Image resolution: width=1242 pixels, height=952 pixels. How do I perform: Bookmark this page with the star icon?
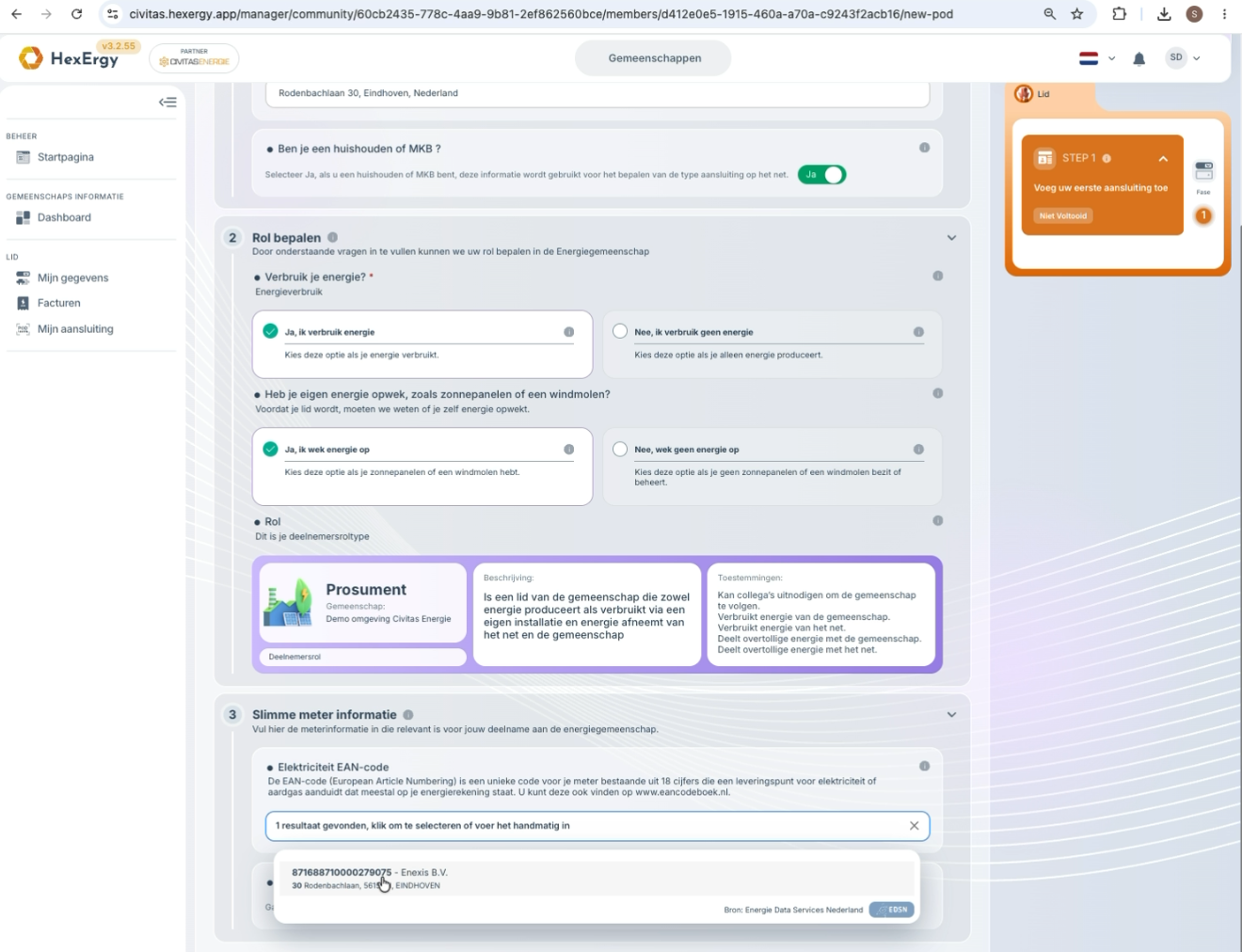pyautogui.click(x=1077, y=14)
